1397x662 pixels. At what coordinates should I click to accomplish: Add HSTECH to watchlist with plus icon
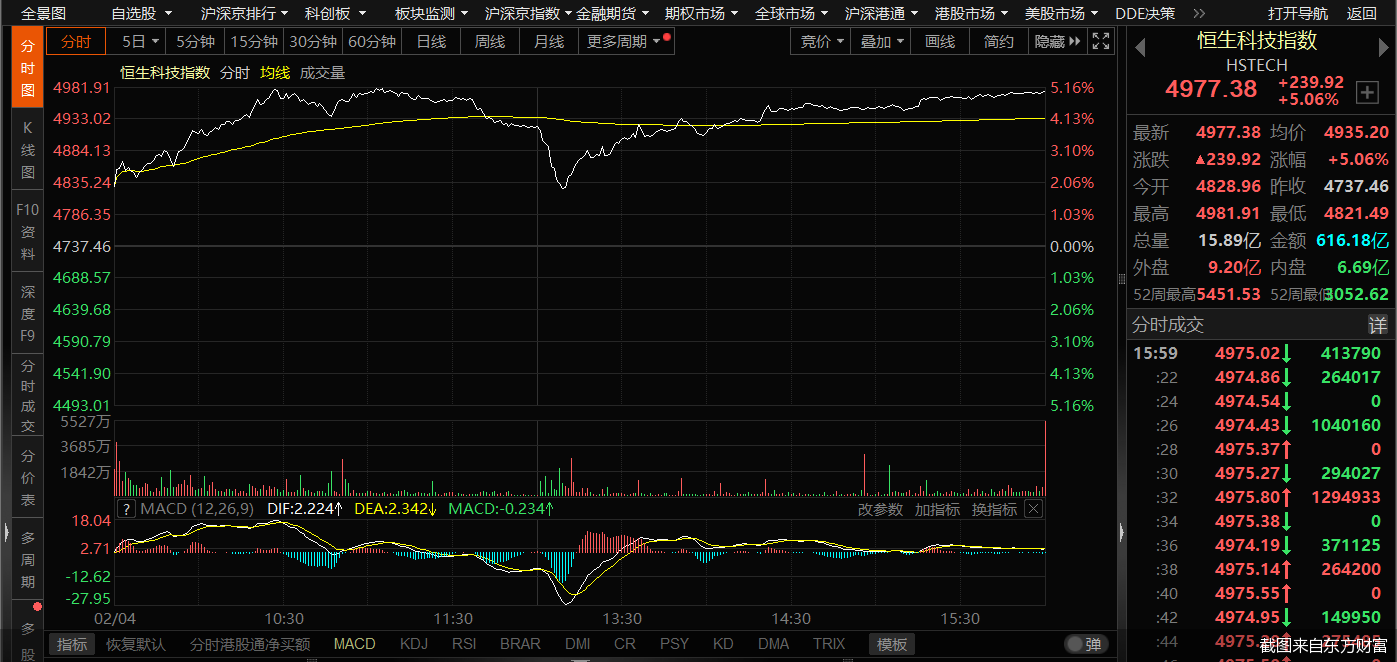coord(1366,93)
